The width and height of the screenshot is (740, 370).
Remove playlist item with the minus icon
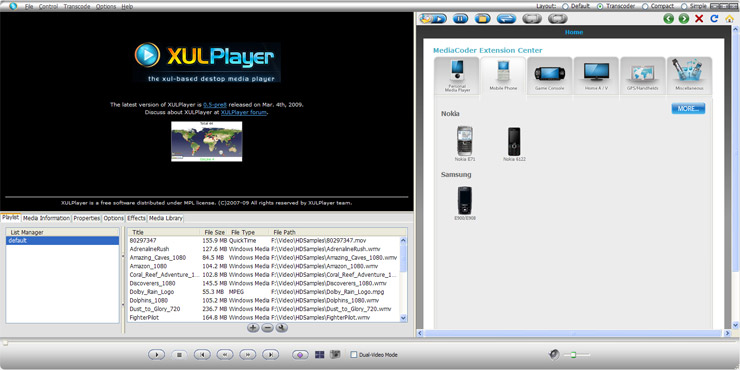point(267,328)
